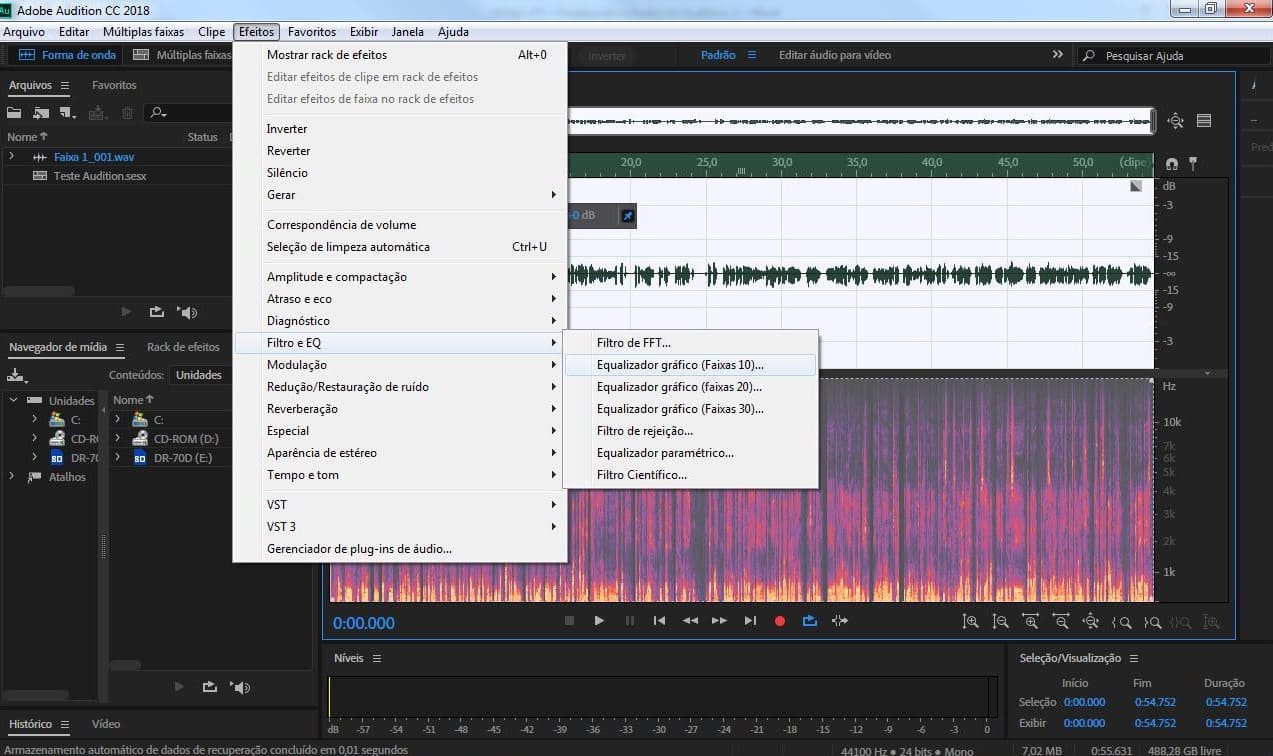Click the media browser shortcut download icon
The image size is (1273, 756).
coord(18,376)
